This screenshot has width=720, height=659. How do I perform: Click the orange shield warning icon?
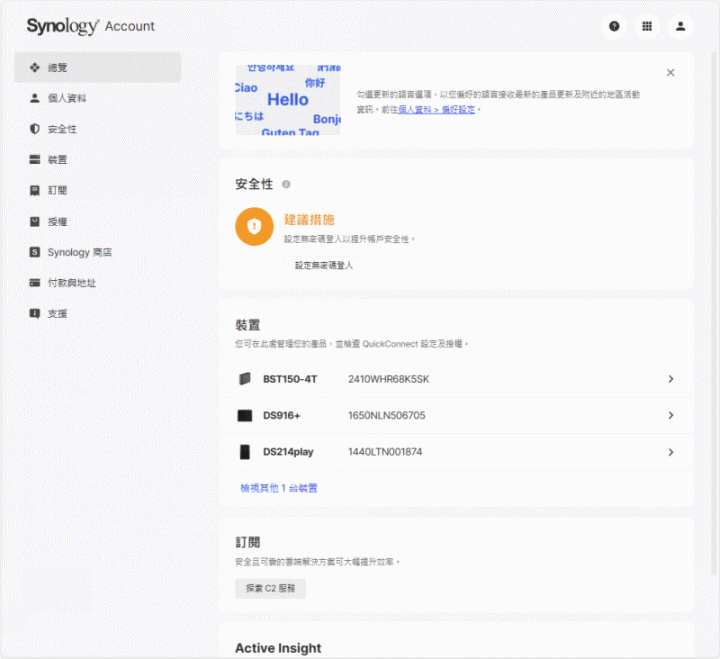pyautogui.click(x=254, y=226)
